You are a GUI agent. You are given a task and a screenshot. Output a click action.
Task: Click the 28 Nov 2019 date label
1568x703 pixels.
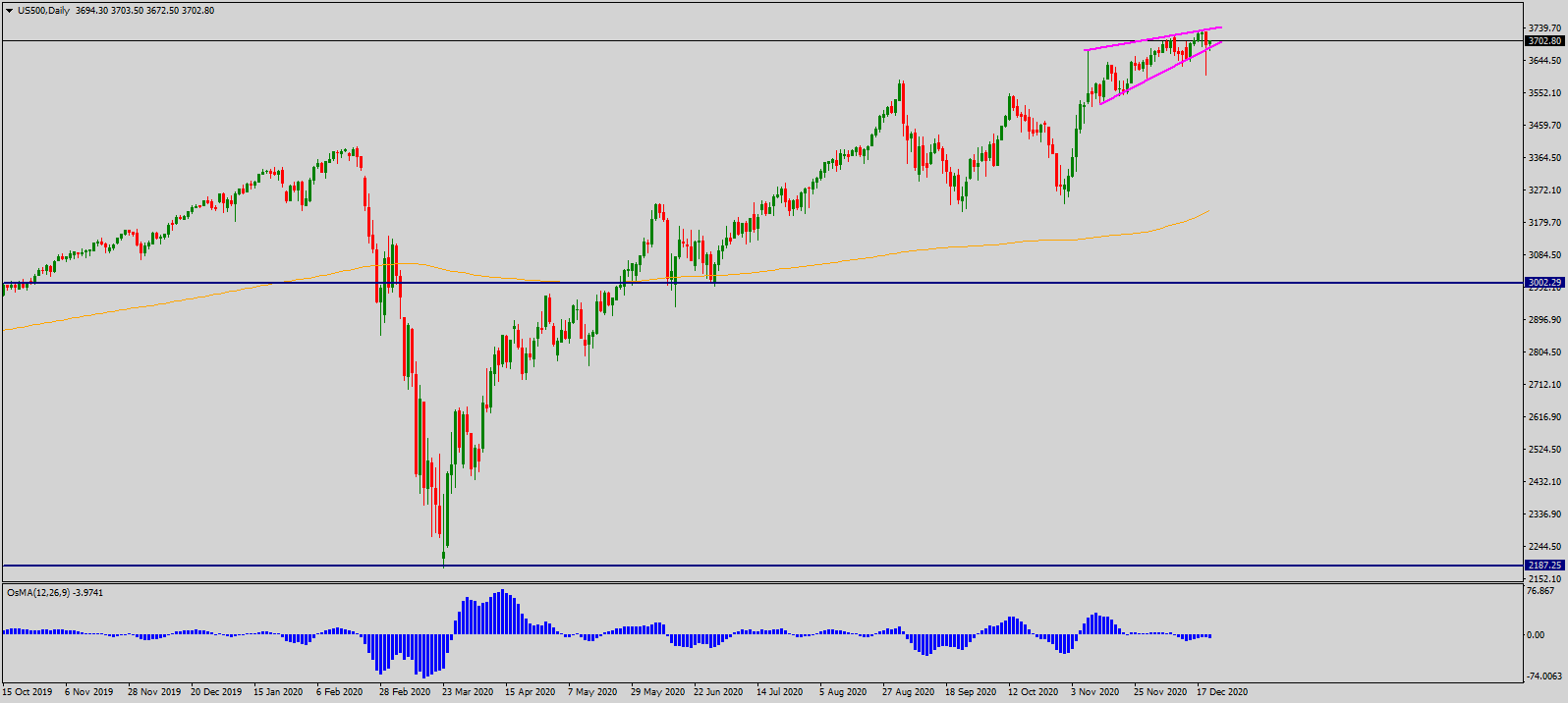point(154,692)
